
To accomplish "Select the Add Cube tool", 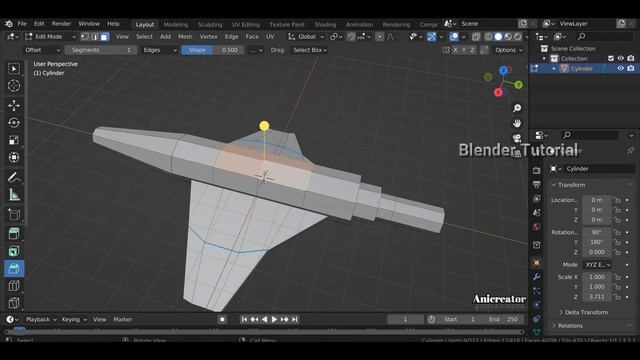I will [x=14, y=214].
